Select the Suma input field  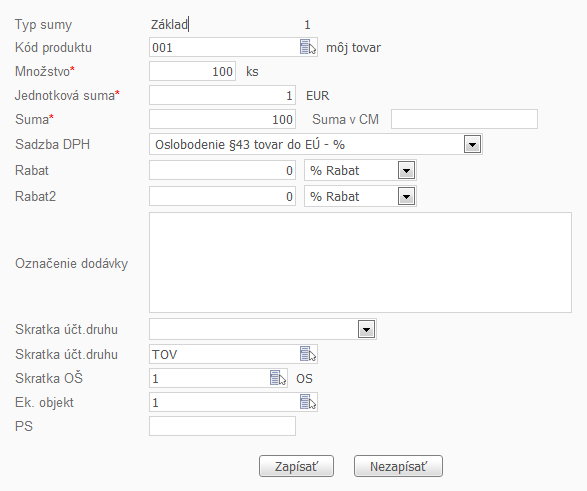(x=222, y=119)
